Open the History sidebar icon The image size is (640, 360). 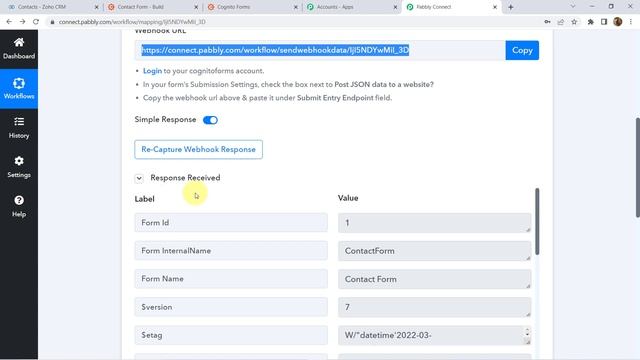click(x=19, y=128)
